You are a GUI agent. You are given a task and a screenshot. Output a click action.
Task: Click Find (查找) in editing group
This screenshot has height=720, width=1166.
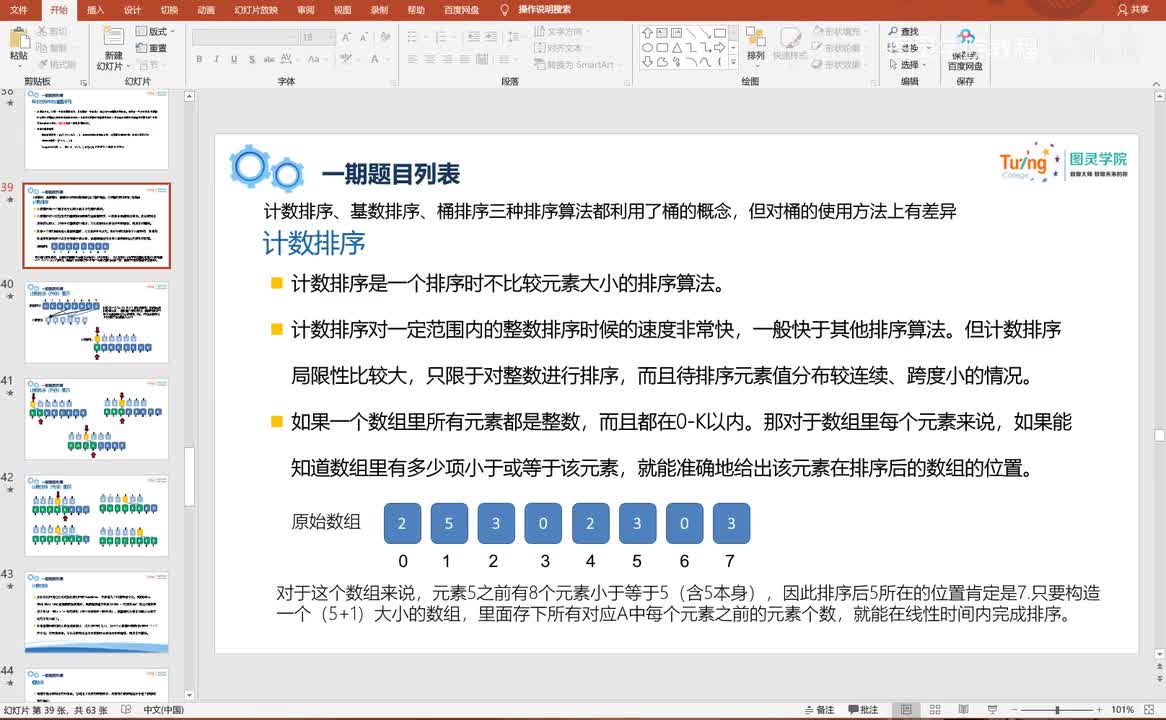904,31
